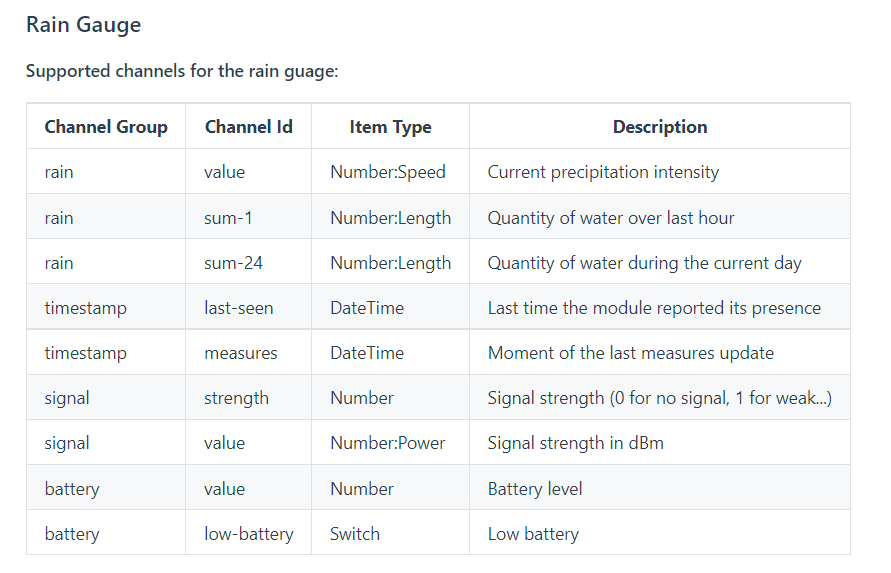Select the Description column header
The image size is (891, 573).
click(x=659, y=127)
